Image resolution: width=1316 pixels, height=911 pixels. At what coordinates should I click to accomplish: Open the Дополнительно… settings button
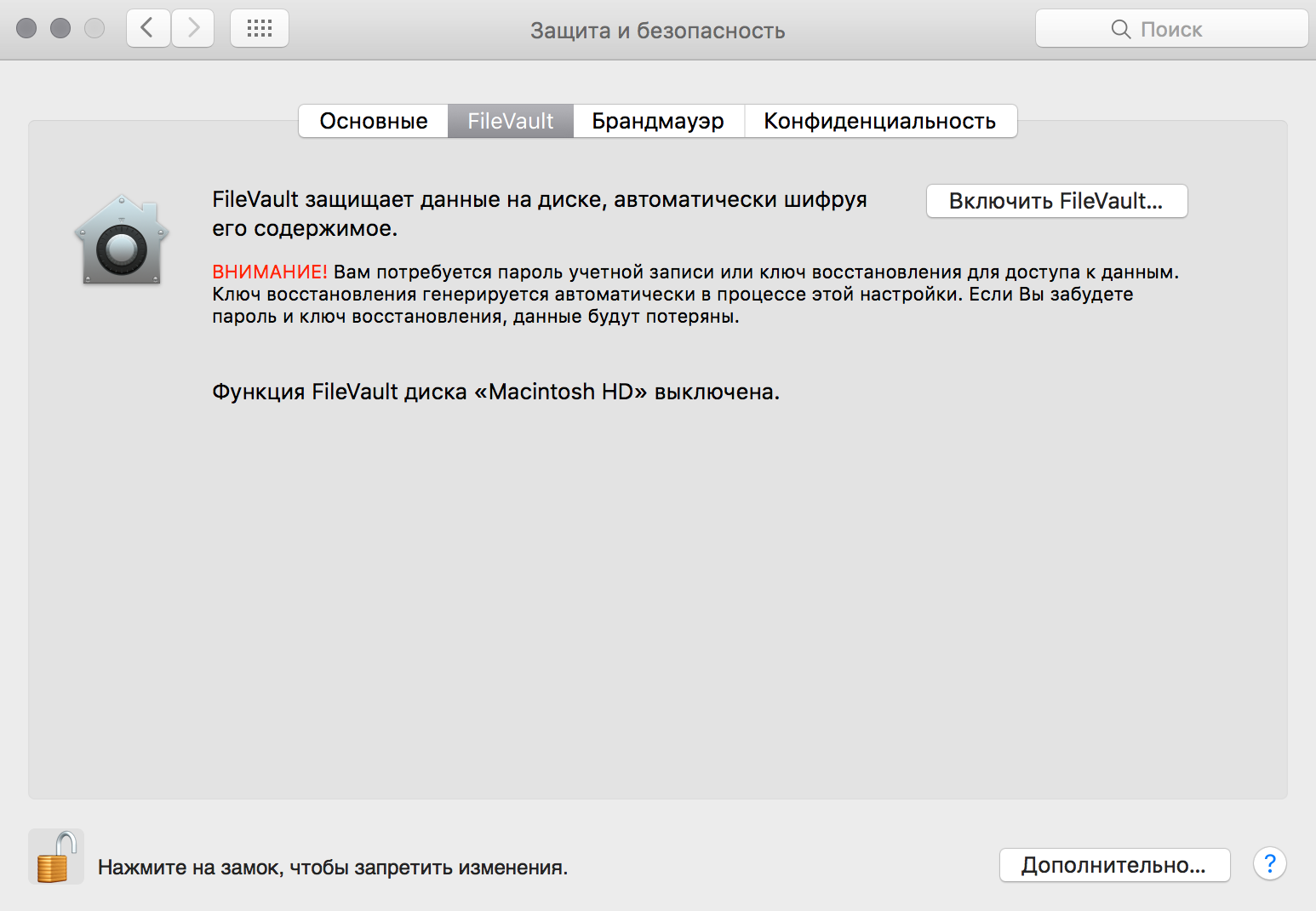click(x=1114, y=865)
